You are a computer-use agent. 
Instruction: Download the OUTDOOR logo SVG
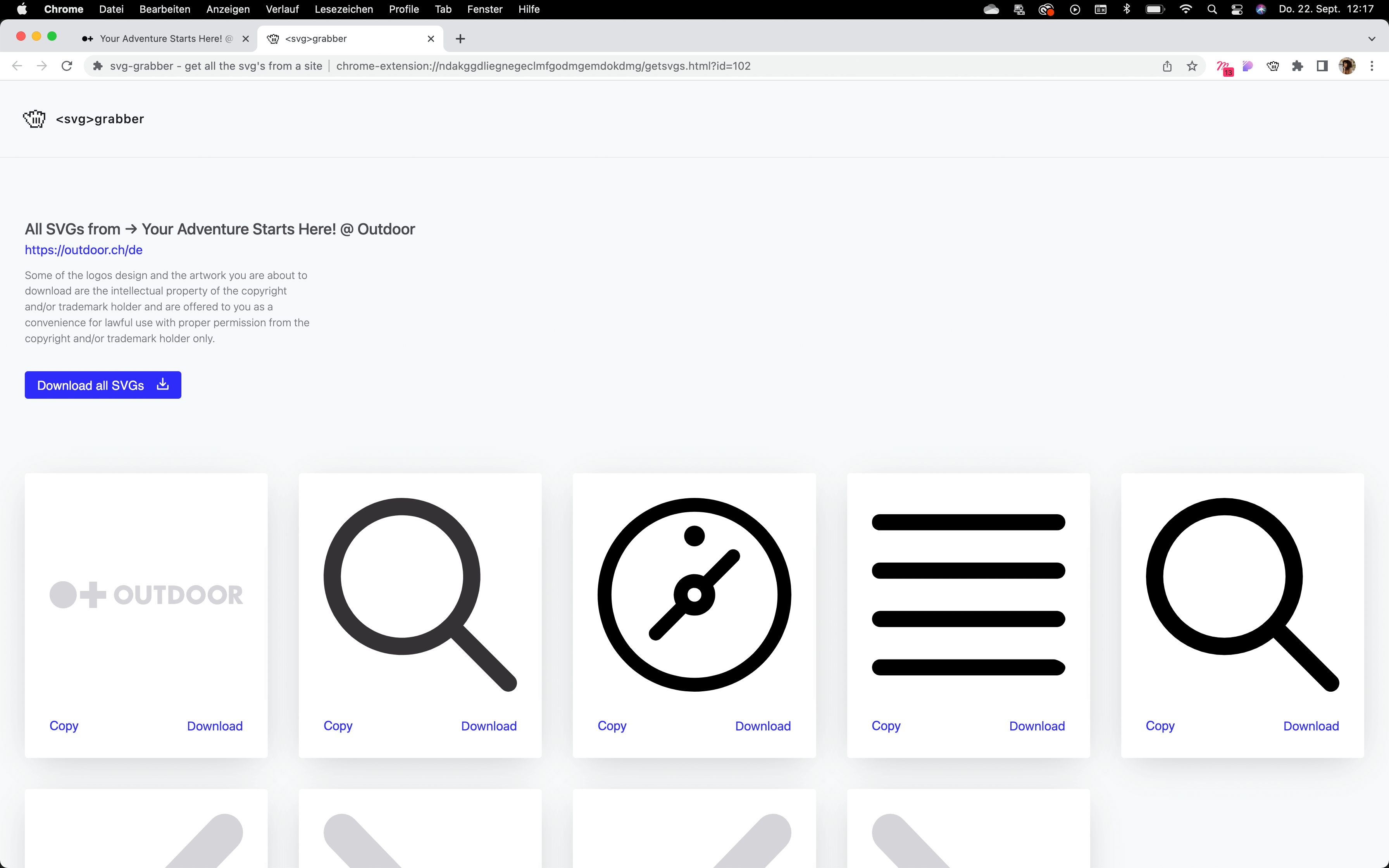click(x=215, y=726)
